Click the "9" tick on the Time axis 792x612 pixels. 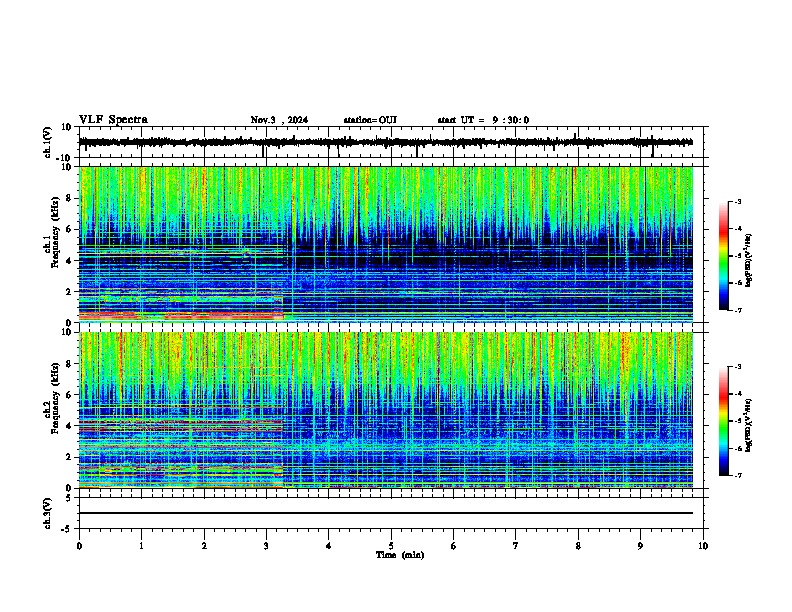(640, 546)
